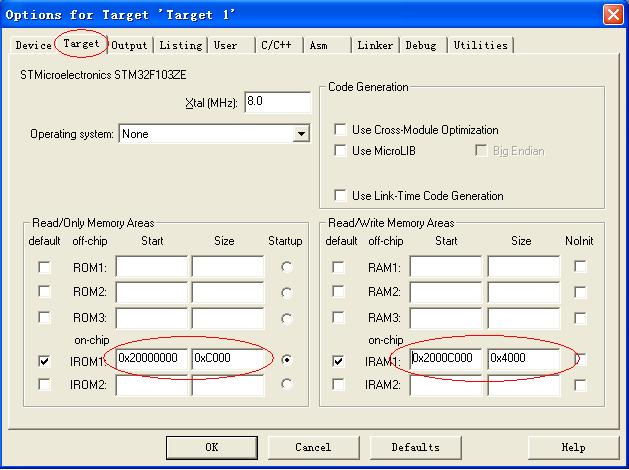Click the RAM3 Size field
Image resolution: width=629 pixels, height=470 pixels.
pos(523,318)
